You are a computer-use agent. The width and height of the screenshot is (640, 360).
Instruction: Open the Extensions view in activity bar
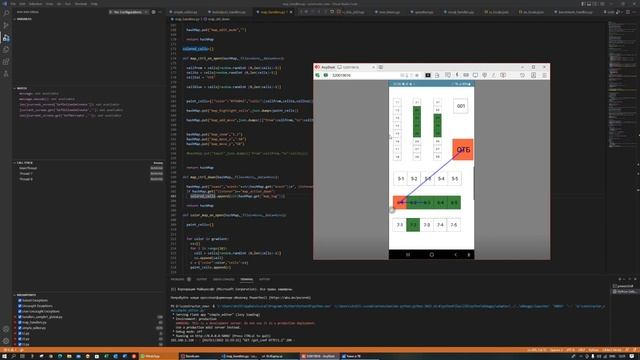[x=6, y=62]
